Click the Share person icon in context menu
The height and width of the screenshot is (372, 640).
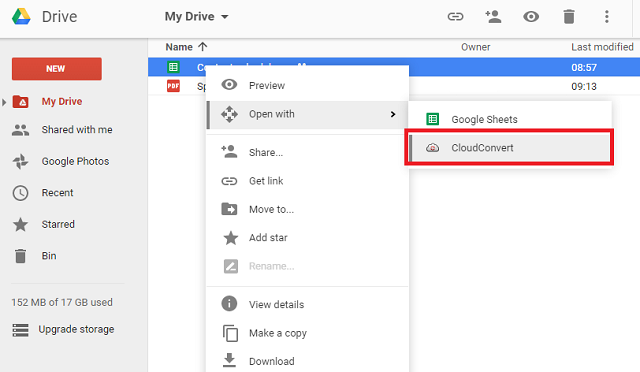coord(229,151)
